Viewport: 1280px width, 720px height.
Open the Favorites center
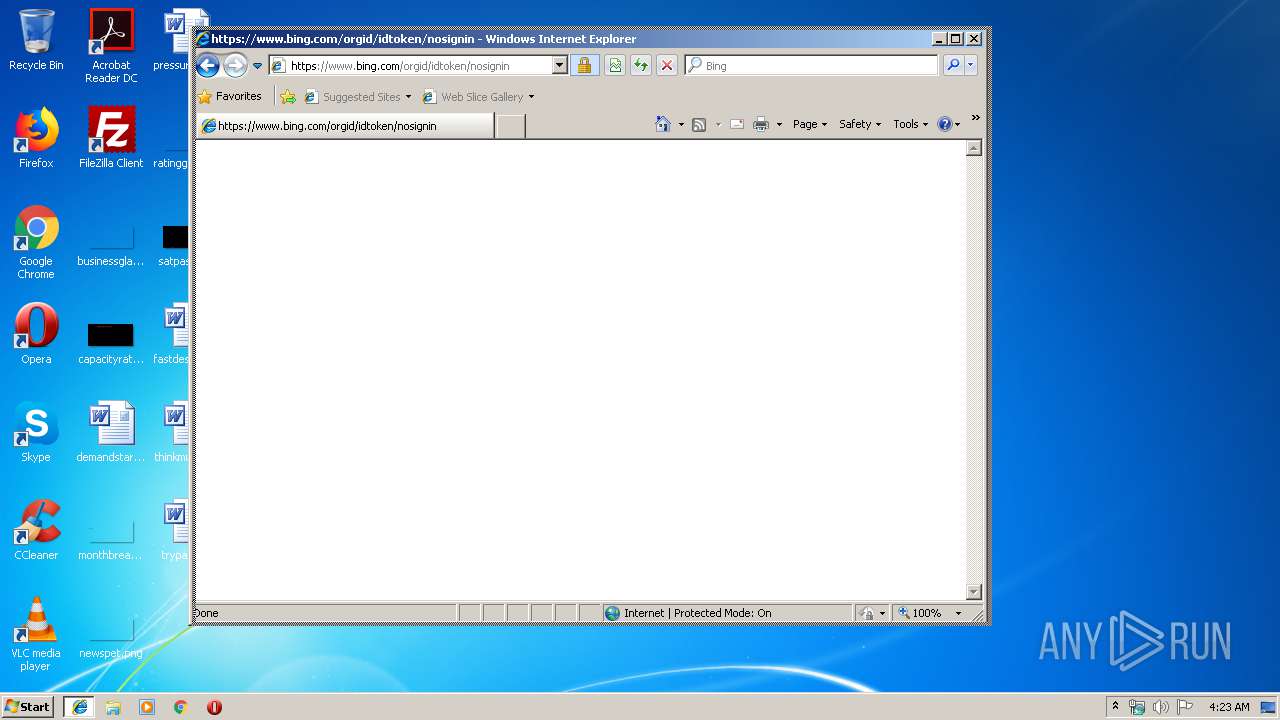pos(230,97)
